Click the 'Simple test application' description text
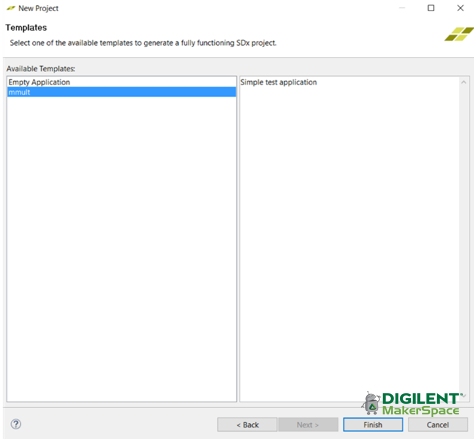 coord(279,82)
